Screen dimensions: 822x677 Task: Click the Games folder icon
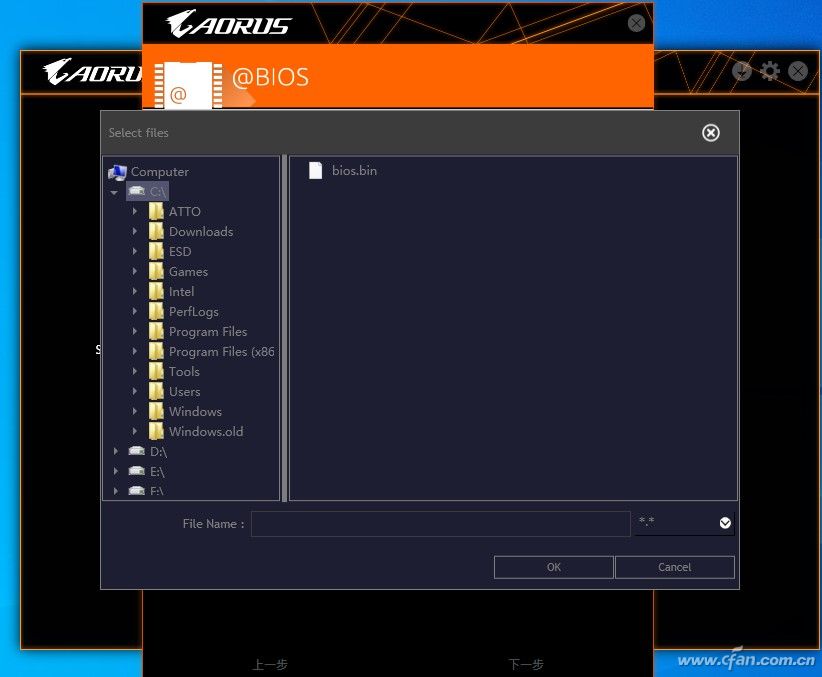[x=156, y=271]
